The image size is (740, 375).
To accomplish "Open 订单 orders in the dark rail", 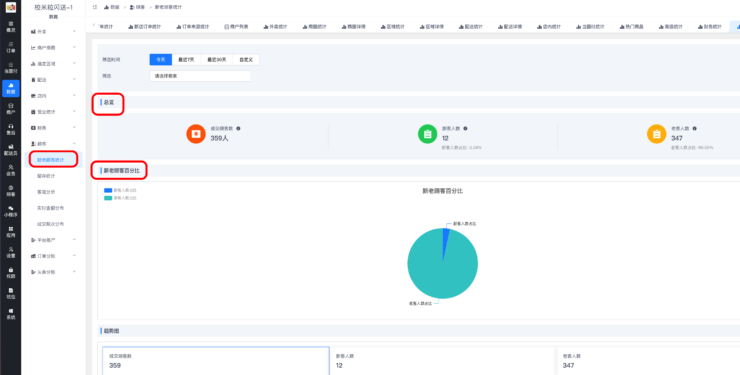I will point(10,47).
